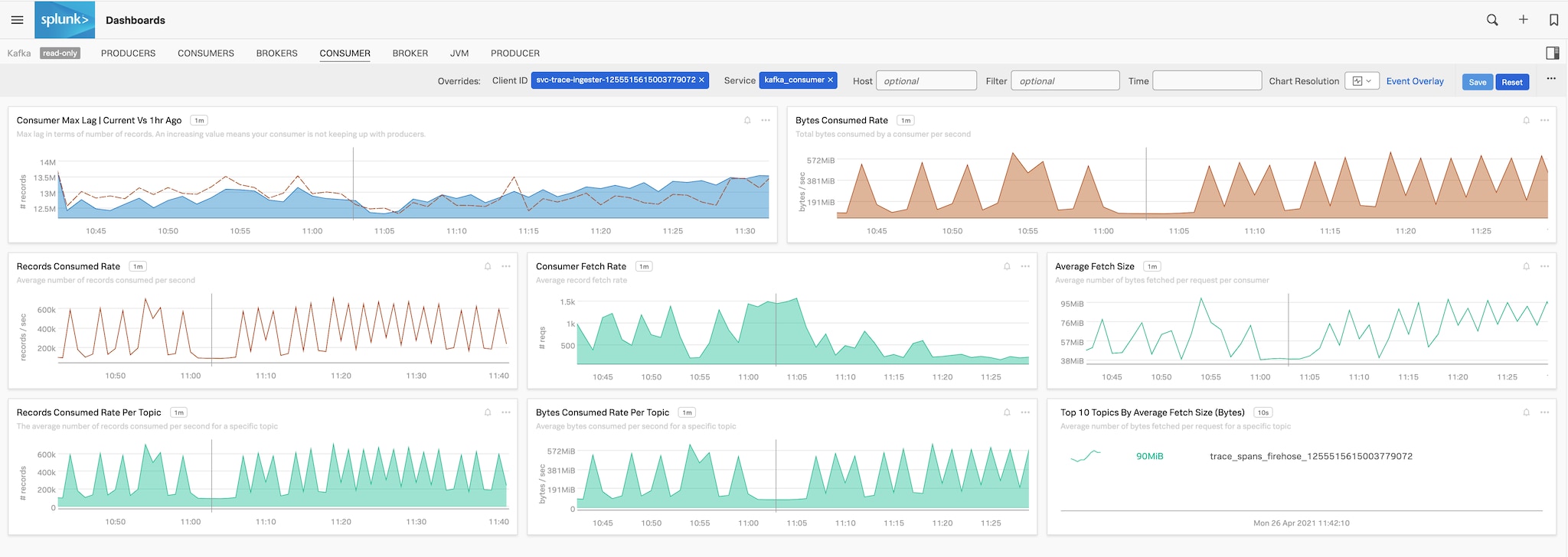Open ellipsis menu on Records Consumed Rate chart
The height and width of the screenshot is (557, 1568).
pyautogui.click(x=506, y=266)
